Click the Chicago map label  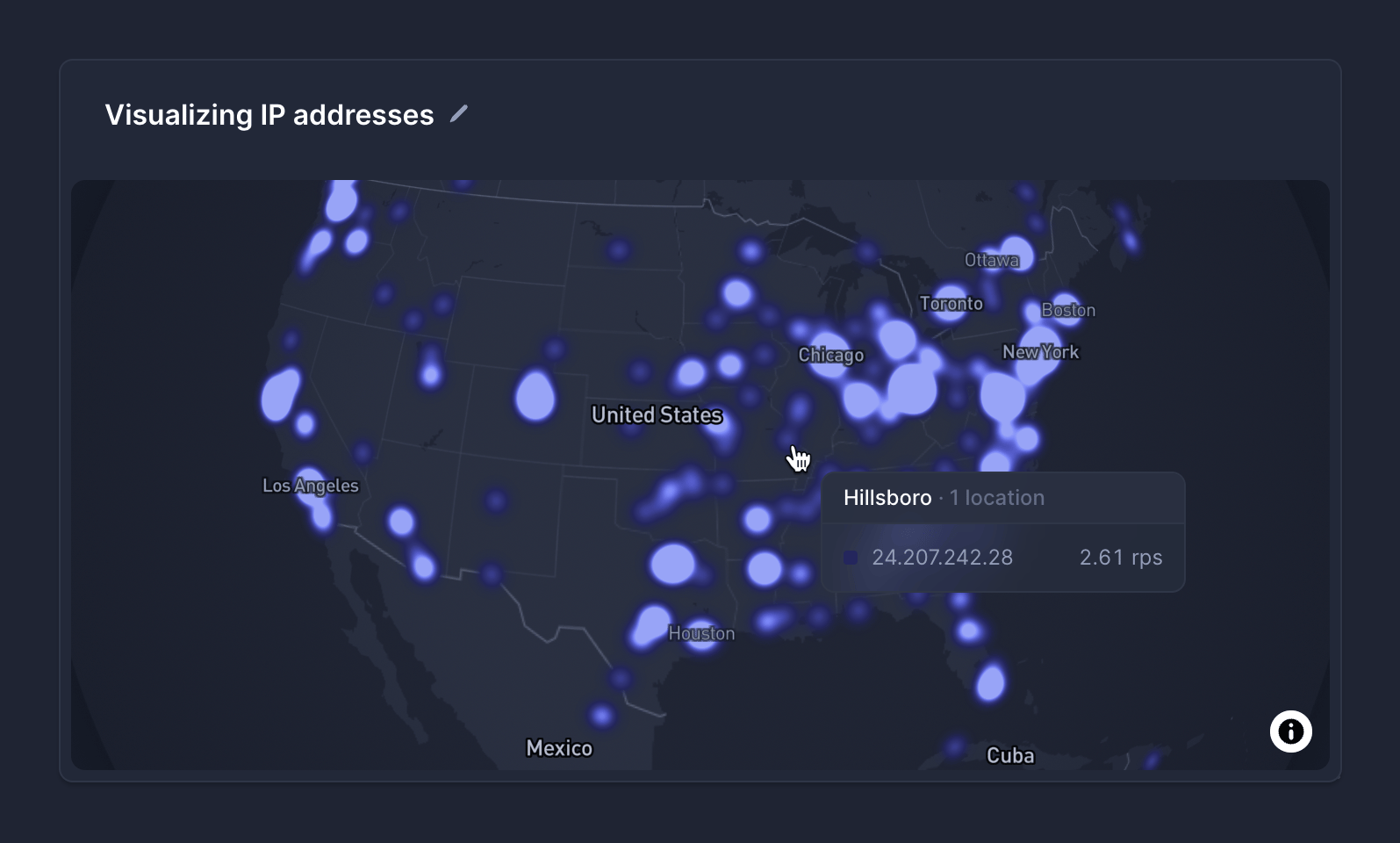(830, 355)
